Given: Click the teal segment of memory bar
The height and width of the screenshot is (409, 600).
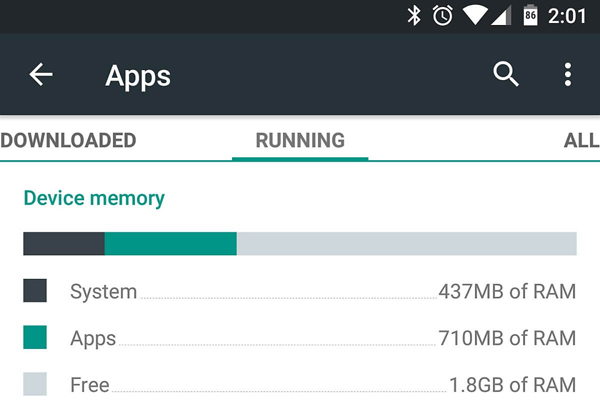Looking at the screenshot, I should (x=171, y=243).
